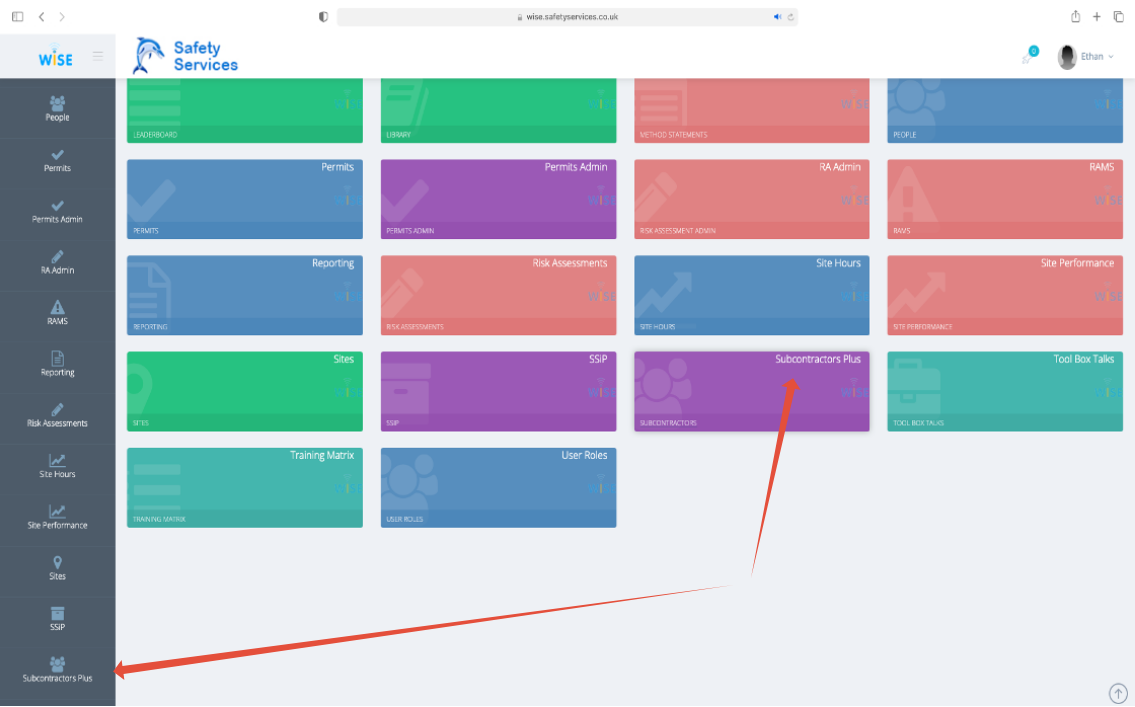Select Site Hours in the sidebar
1135x707 pixels.
coord(57,466)
